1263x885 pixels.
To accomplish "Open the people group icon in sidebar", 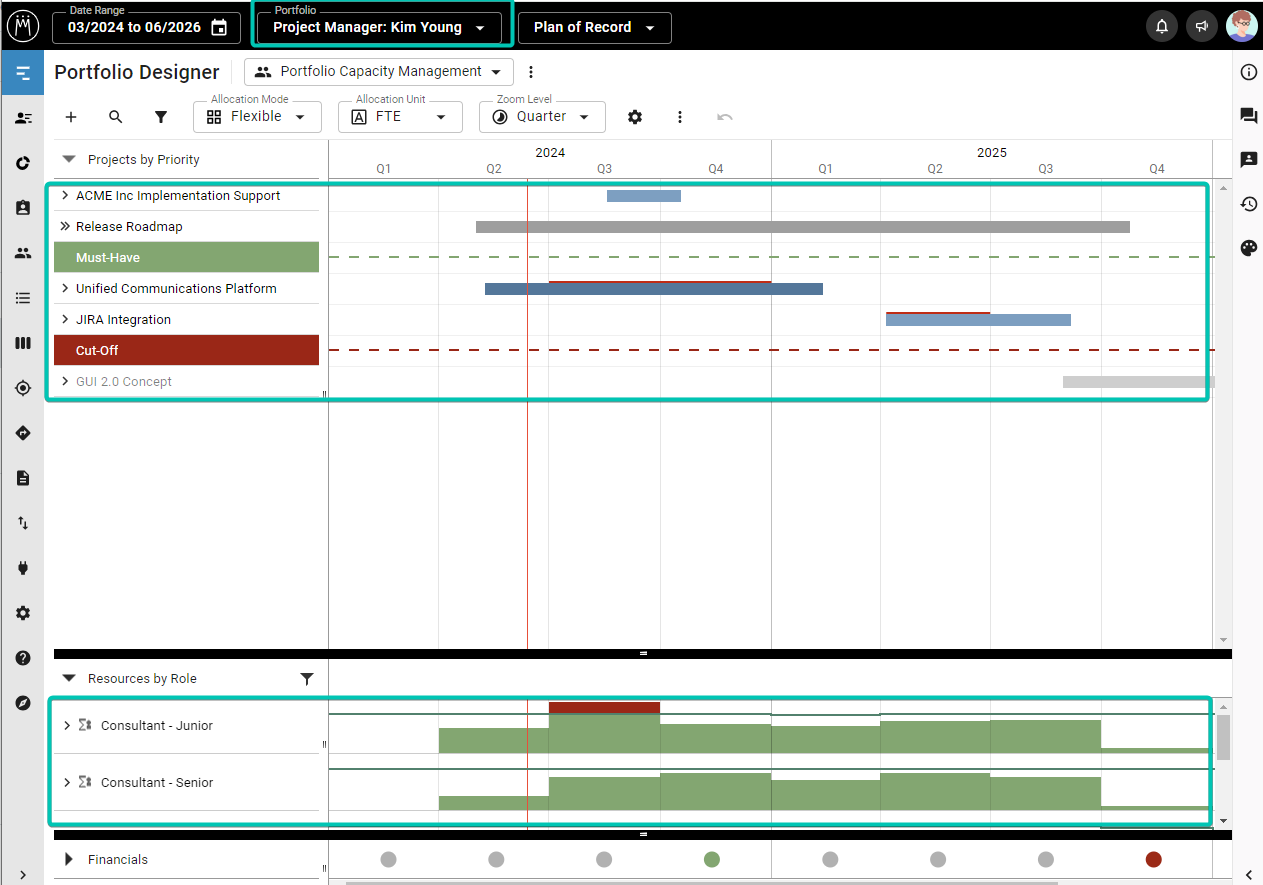I will pos(22,253).
